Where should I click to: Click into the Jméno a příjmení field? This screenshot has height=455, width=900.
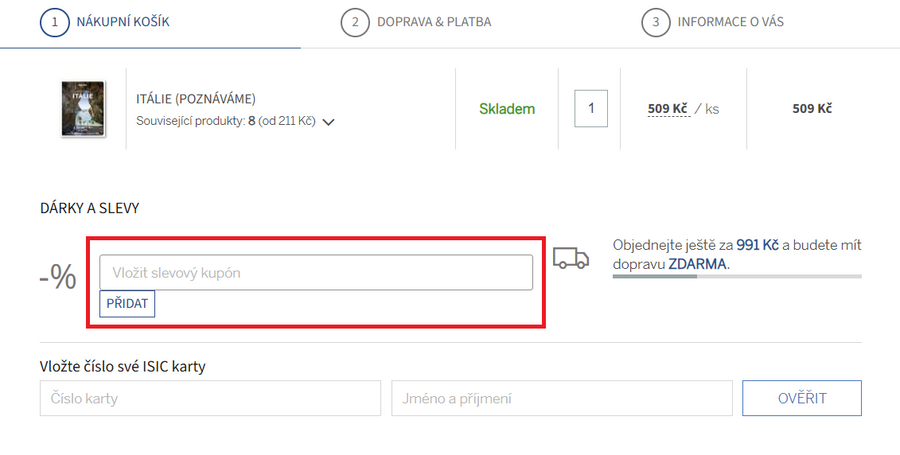point(562,398)
